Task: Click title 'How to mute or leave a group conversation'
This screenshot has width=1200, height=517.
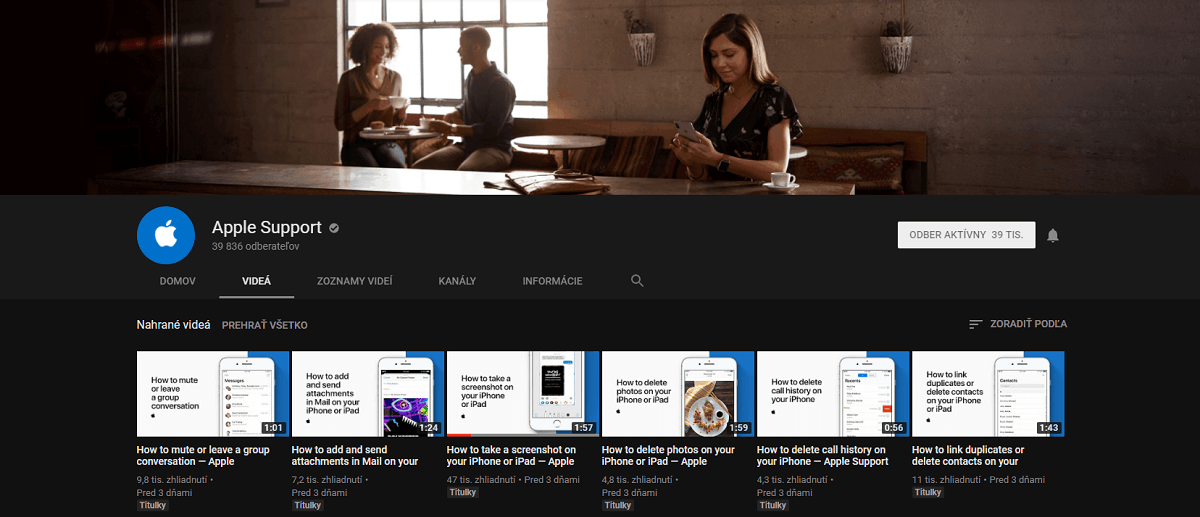Action: (x=203, y=456)
